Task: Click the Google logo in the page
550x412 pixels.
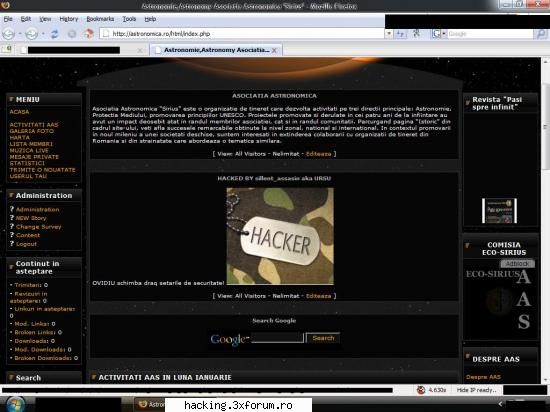Action: pos(229,339)
